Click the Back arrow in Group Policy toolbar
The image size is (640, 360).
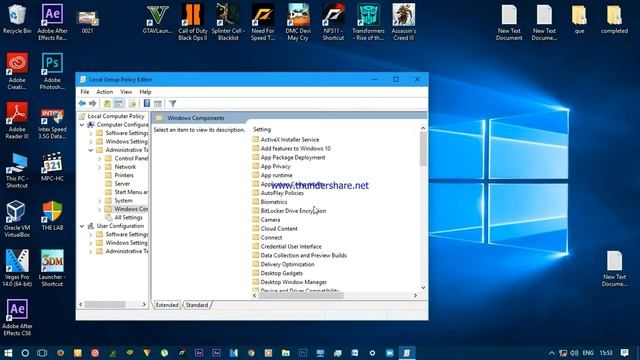(x=82, y=104)
